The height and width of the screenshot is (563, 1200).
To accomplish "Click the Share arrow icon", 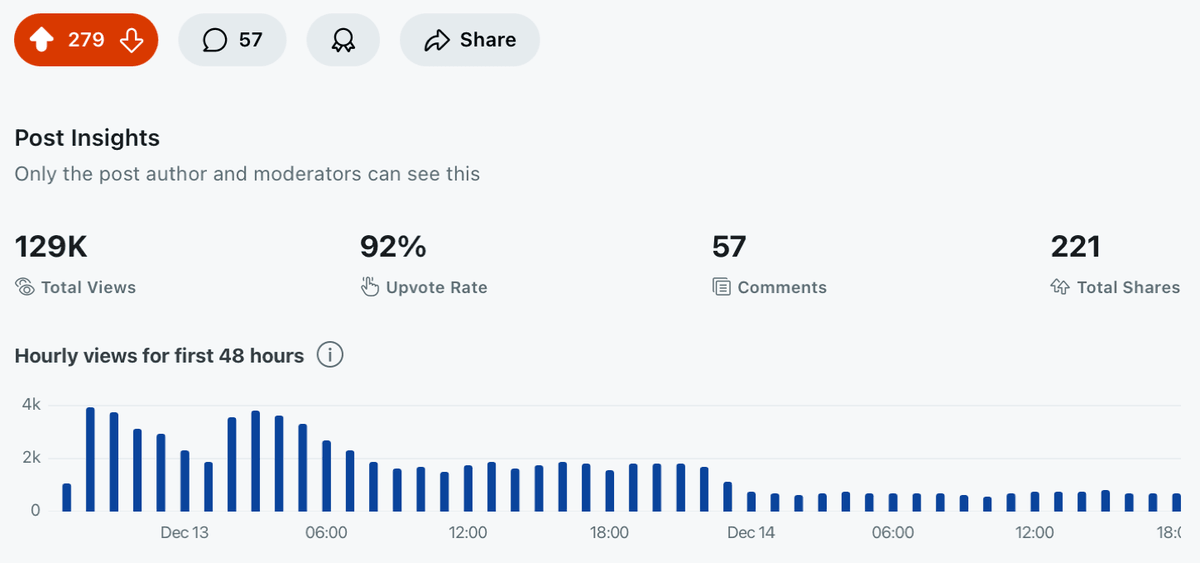I will pos(437,40).
